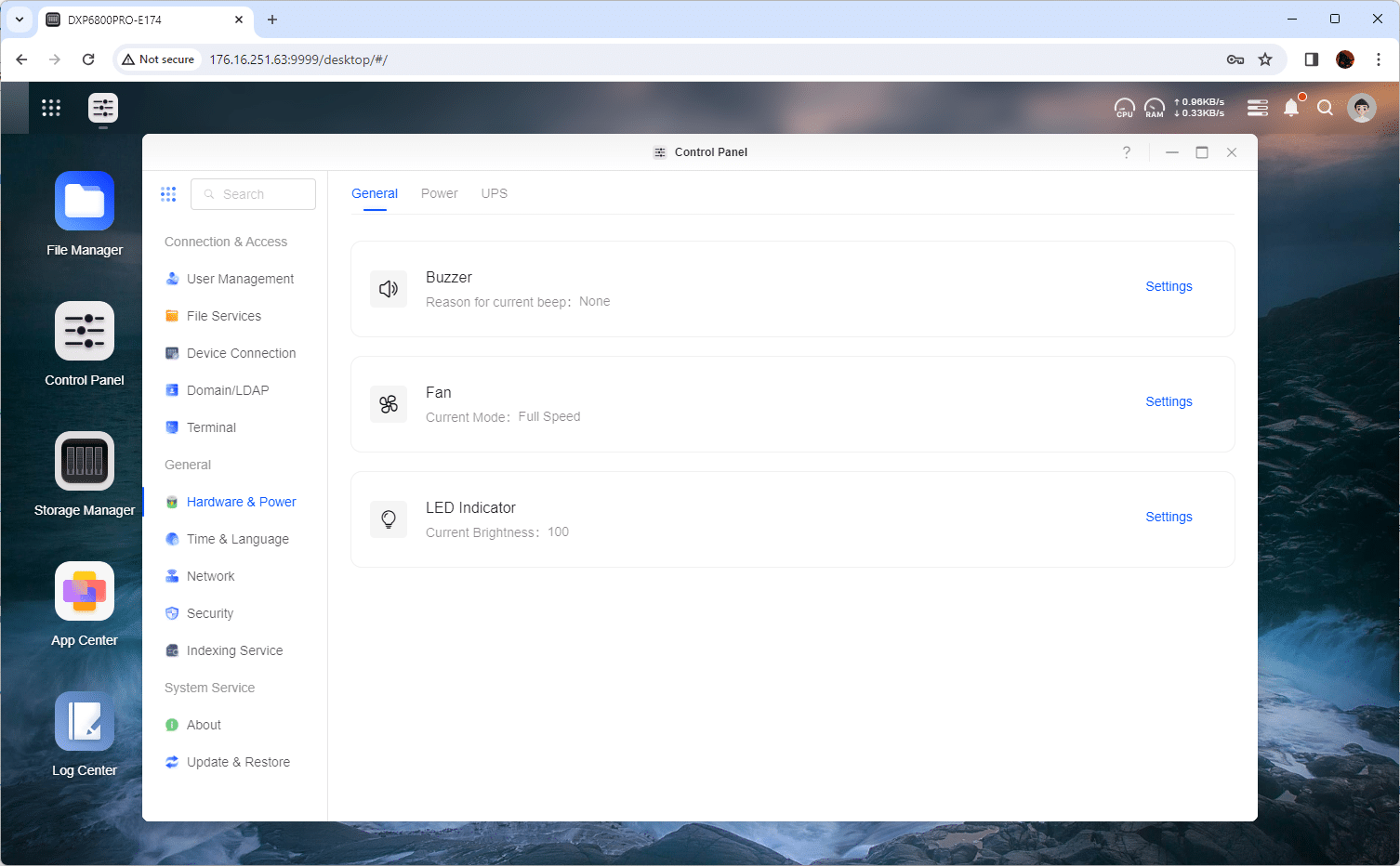The image size is (1400, 866).
Task: Open the App Center desktop icon
Action: pyautogui.click(x=85, y=591)
